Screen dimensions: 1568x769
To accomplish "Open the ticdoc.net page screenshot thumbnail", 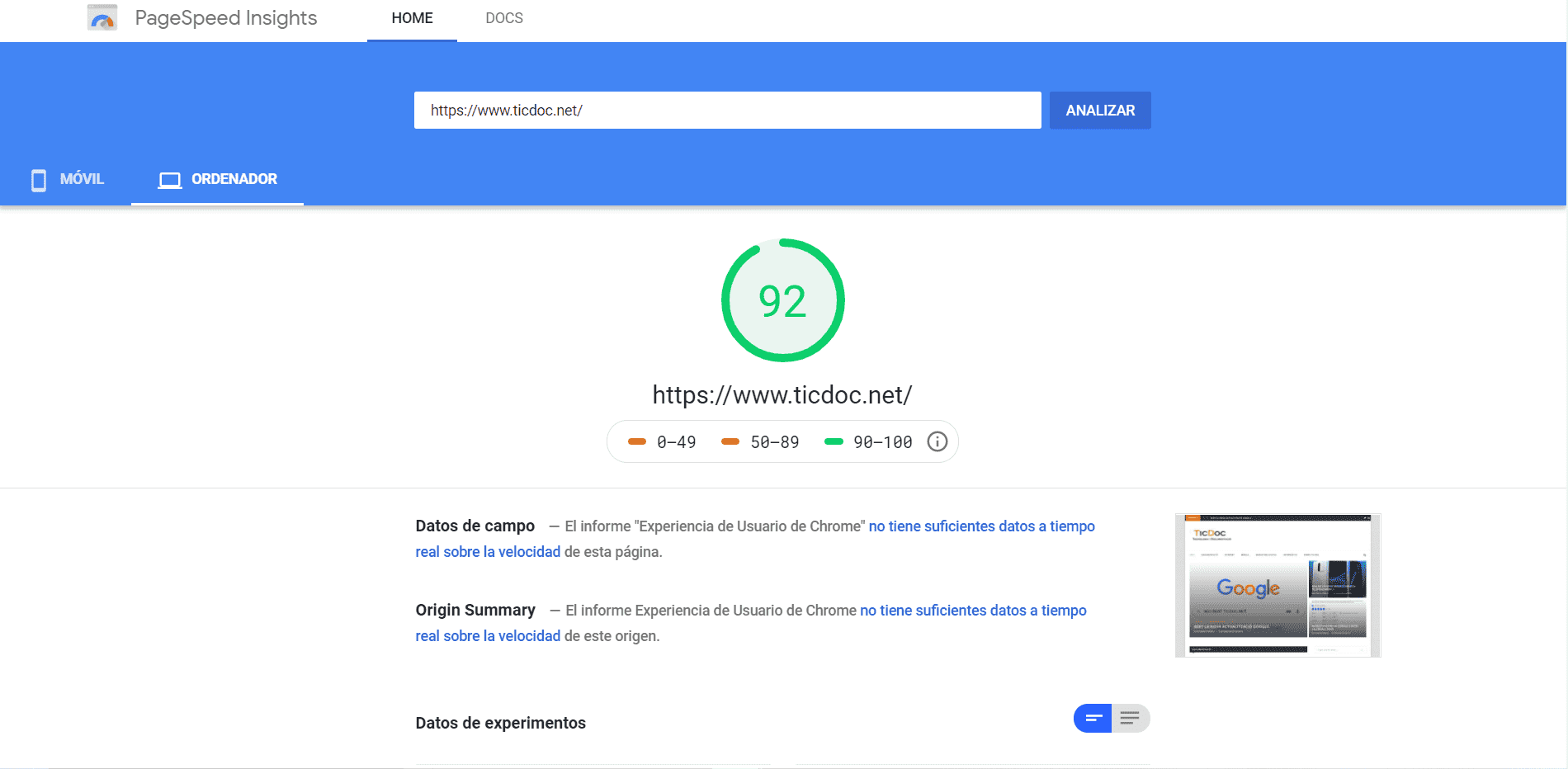I will [1278, 585].
